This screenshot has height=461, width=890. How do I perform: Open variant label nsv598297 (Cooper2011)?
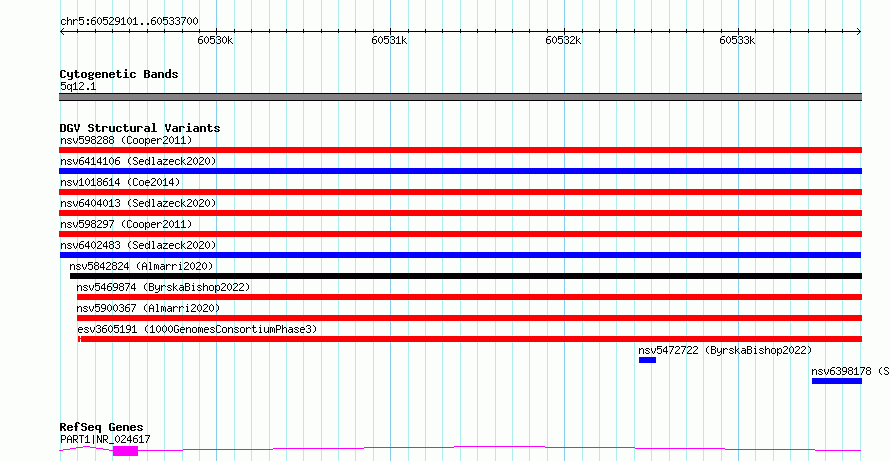click(126, 224)
